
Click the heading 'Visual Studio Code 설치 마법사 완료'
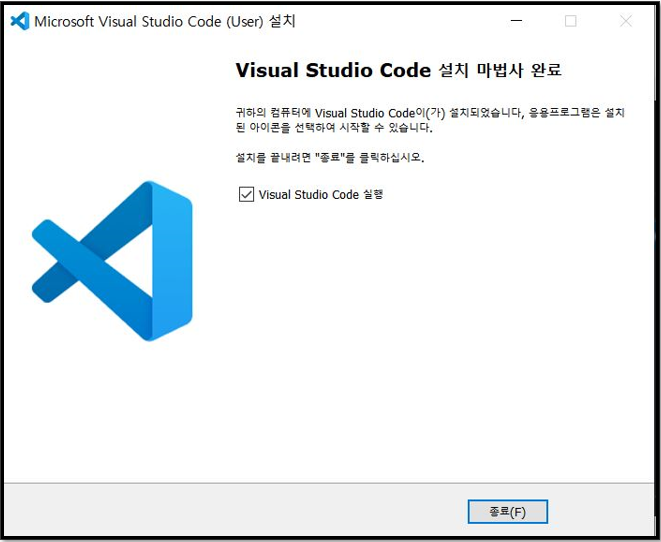point(398,70)
